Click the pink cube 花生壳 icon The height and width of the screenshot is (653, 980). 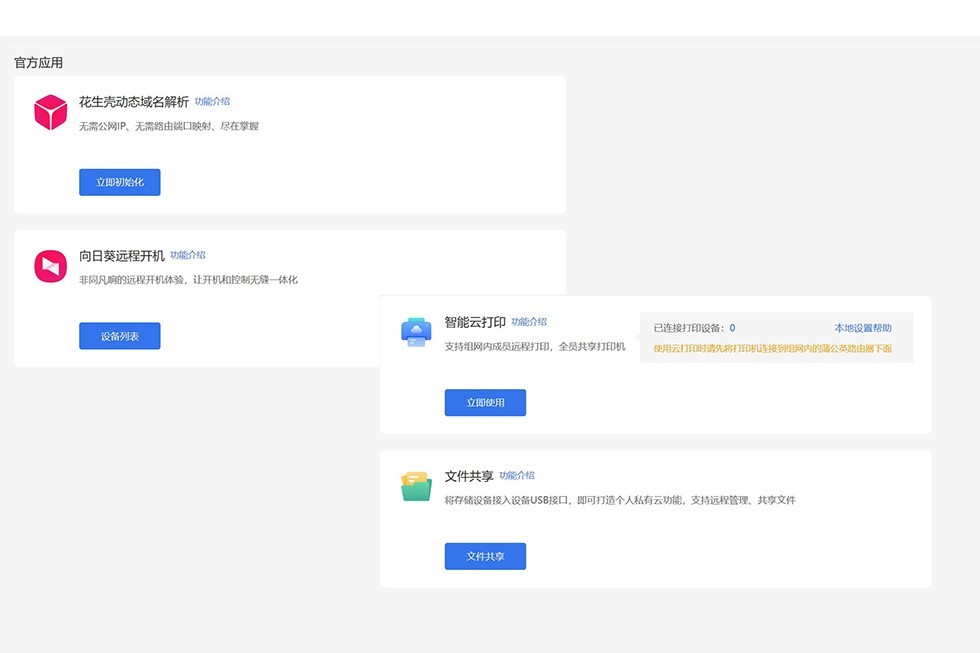click(x=50, y=112)
